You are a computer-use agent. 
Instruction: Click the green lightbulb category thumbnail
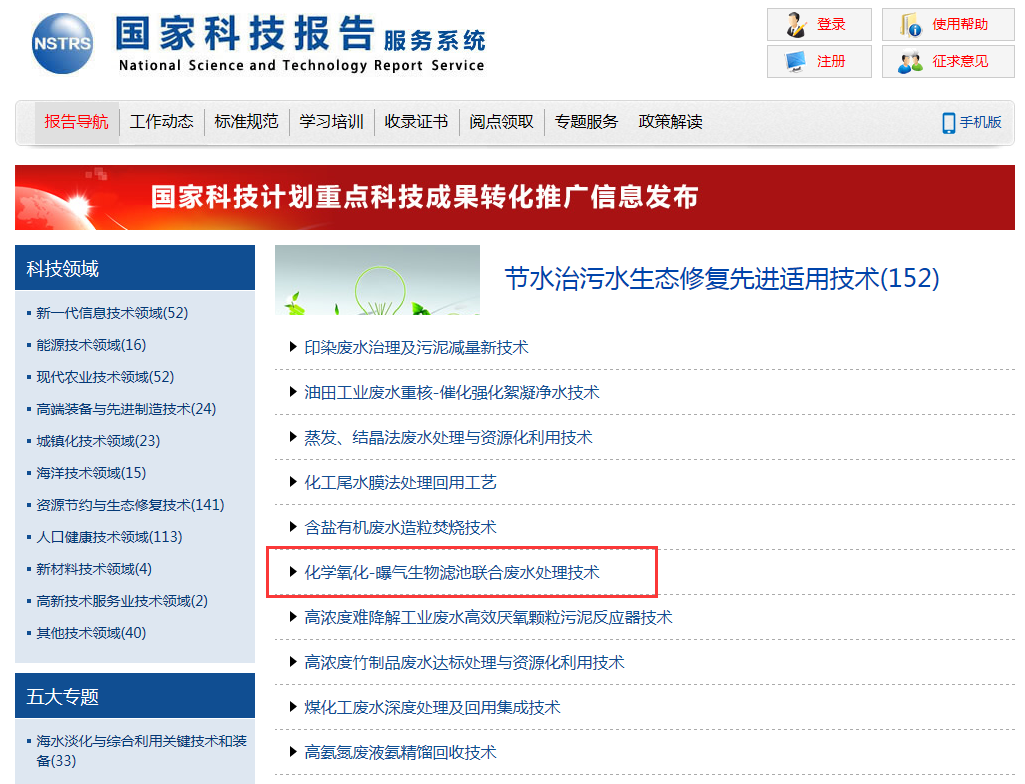click(x=377, y=280)
